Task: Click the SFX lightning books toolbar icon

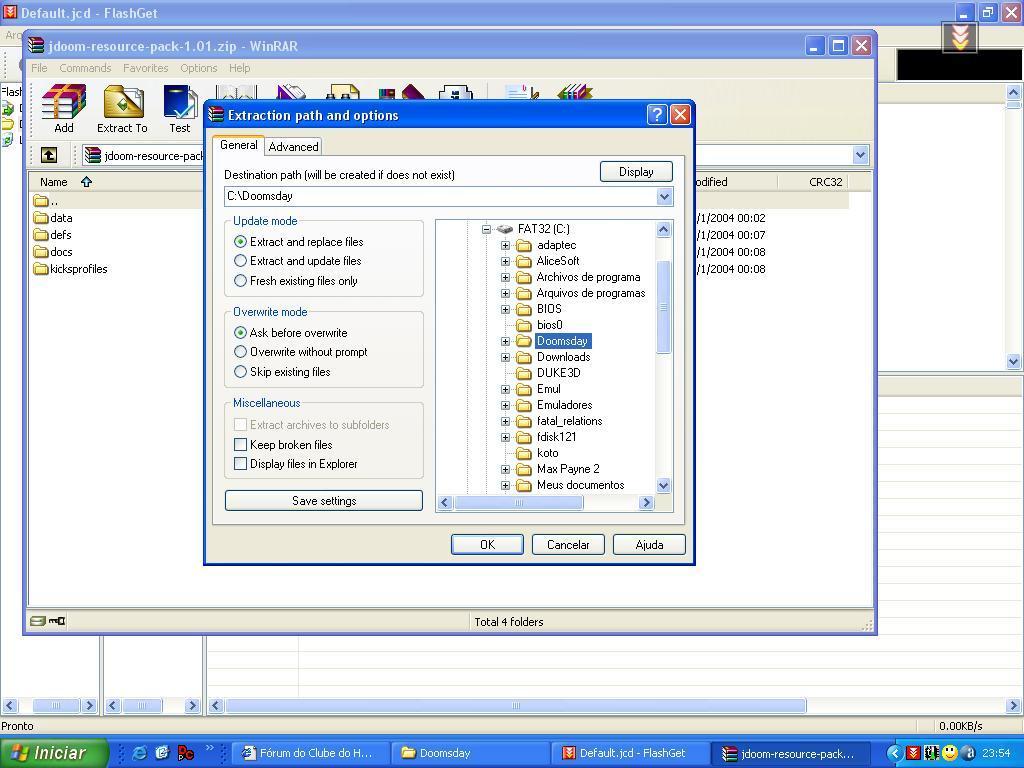Action: [575, 92]
